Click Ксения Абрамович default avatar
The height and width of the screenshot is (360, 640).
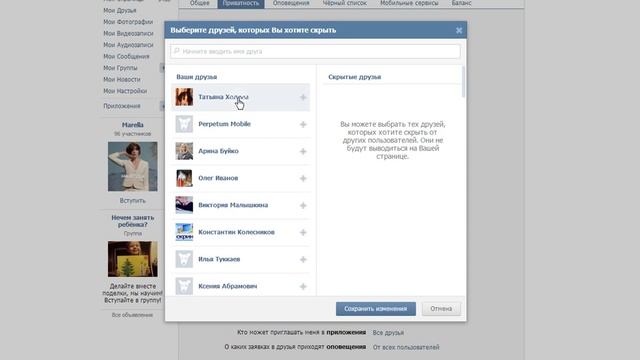[184, 286]
